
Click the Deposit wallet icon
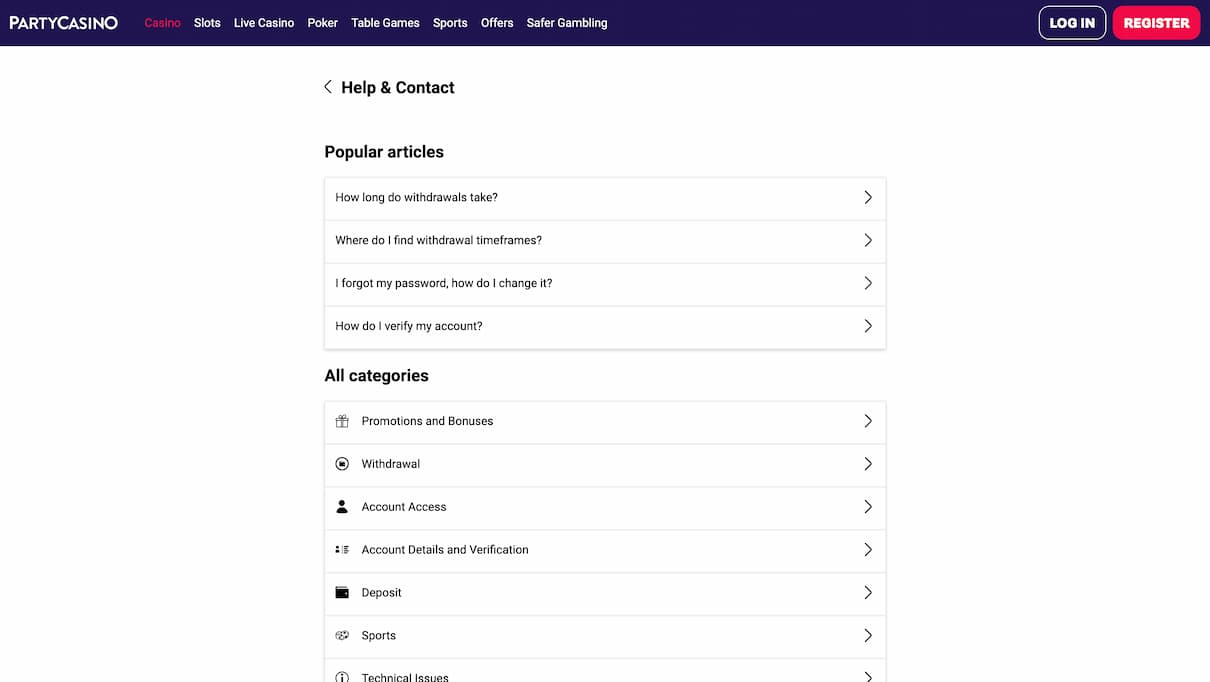coord(342,593)
